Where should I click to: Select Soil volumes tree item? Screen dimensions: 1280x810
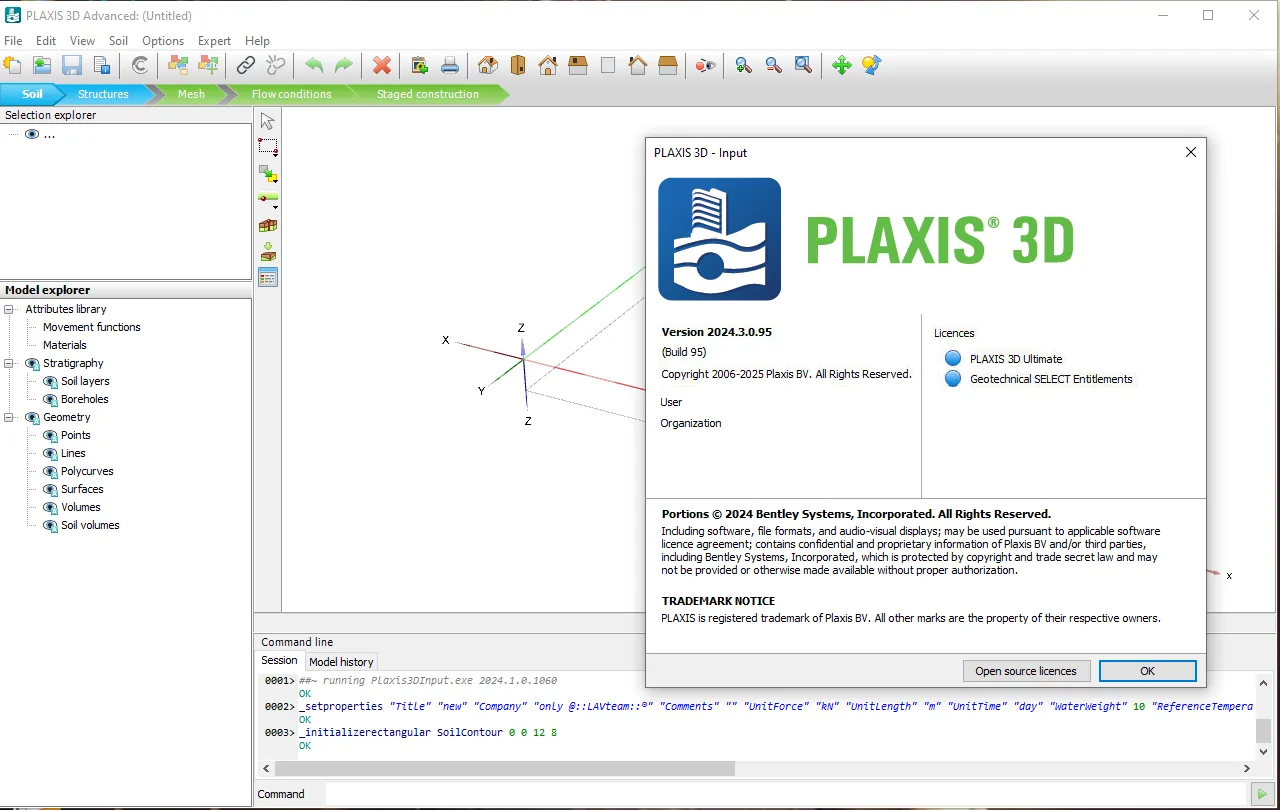pos(90,525)
